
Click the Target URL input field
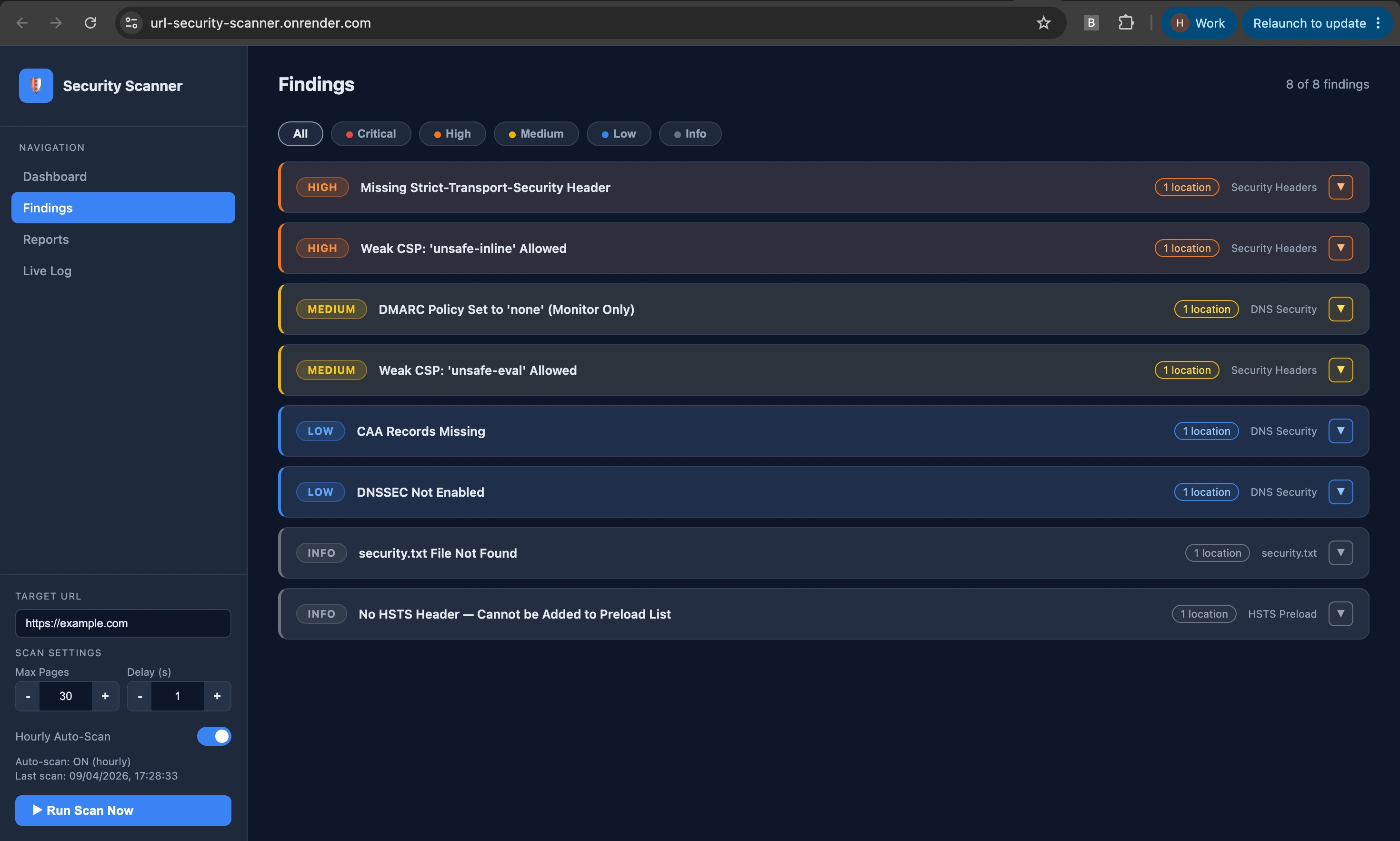[x=123, y=623]
